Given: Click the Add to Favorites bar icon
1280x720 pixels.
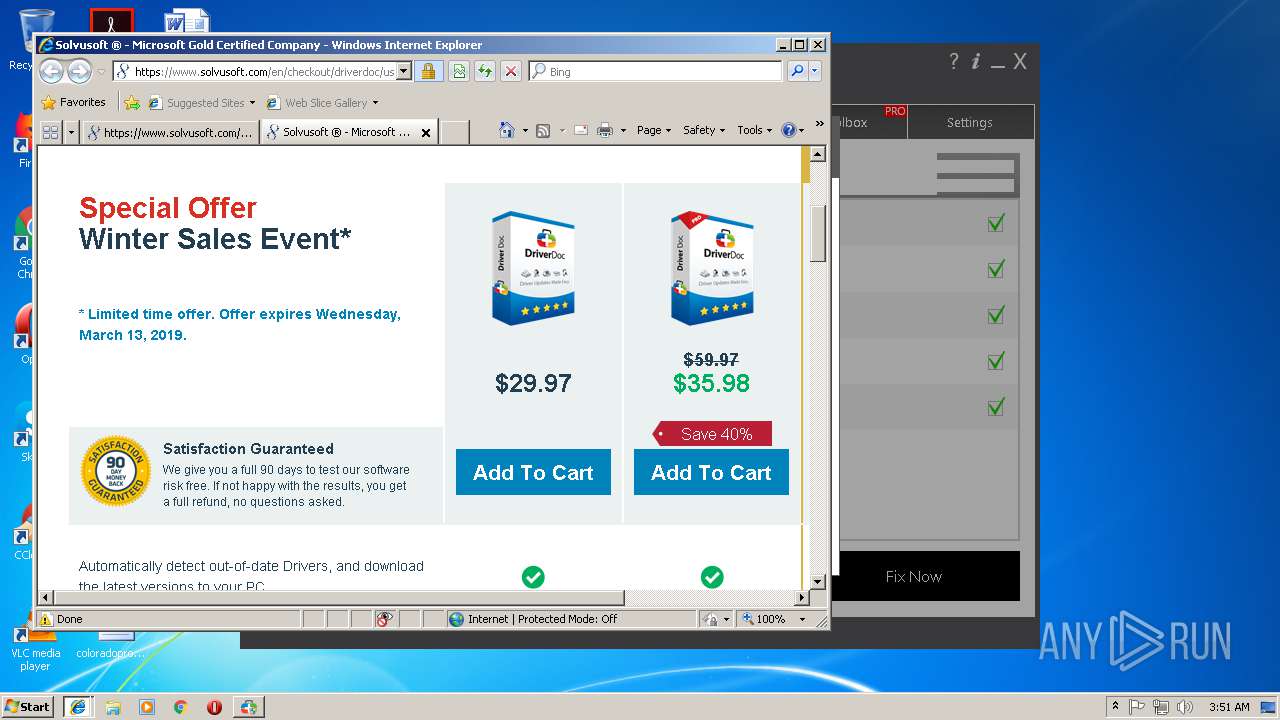Looking at the screenshot, I should (131, 102).
